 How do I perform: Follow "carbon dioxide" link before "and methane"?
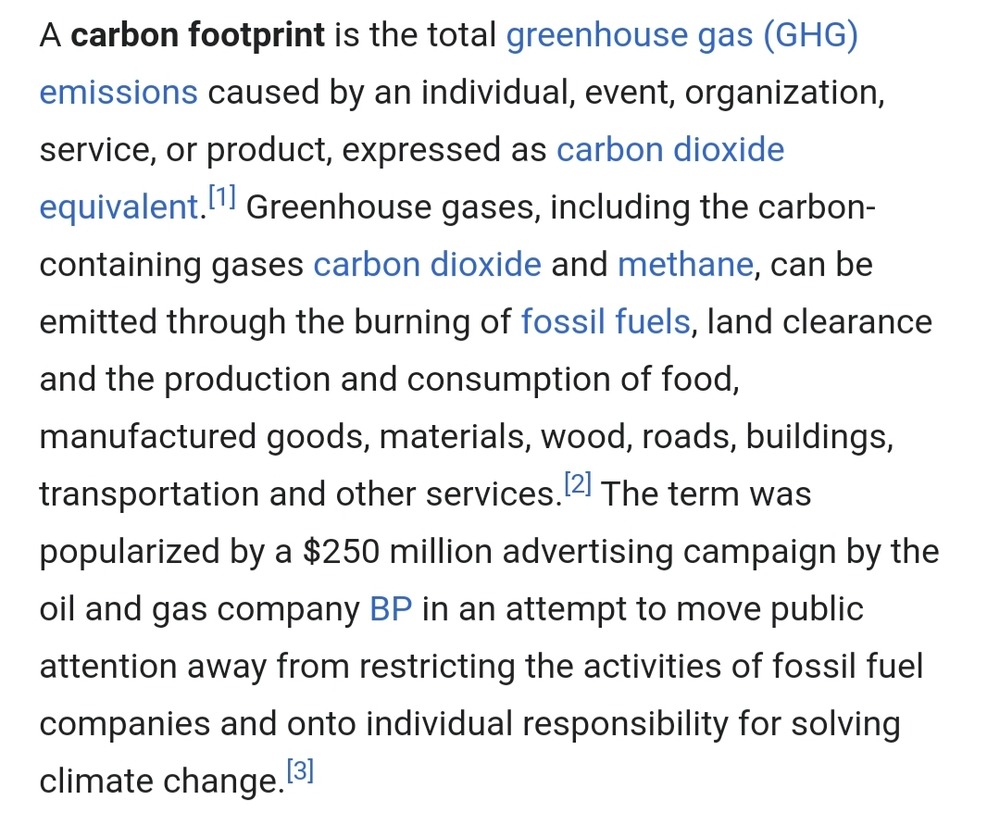coord(427,265)
